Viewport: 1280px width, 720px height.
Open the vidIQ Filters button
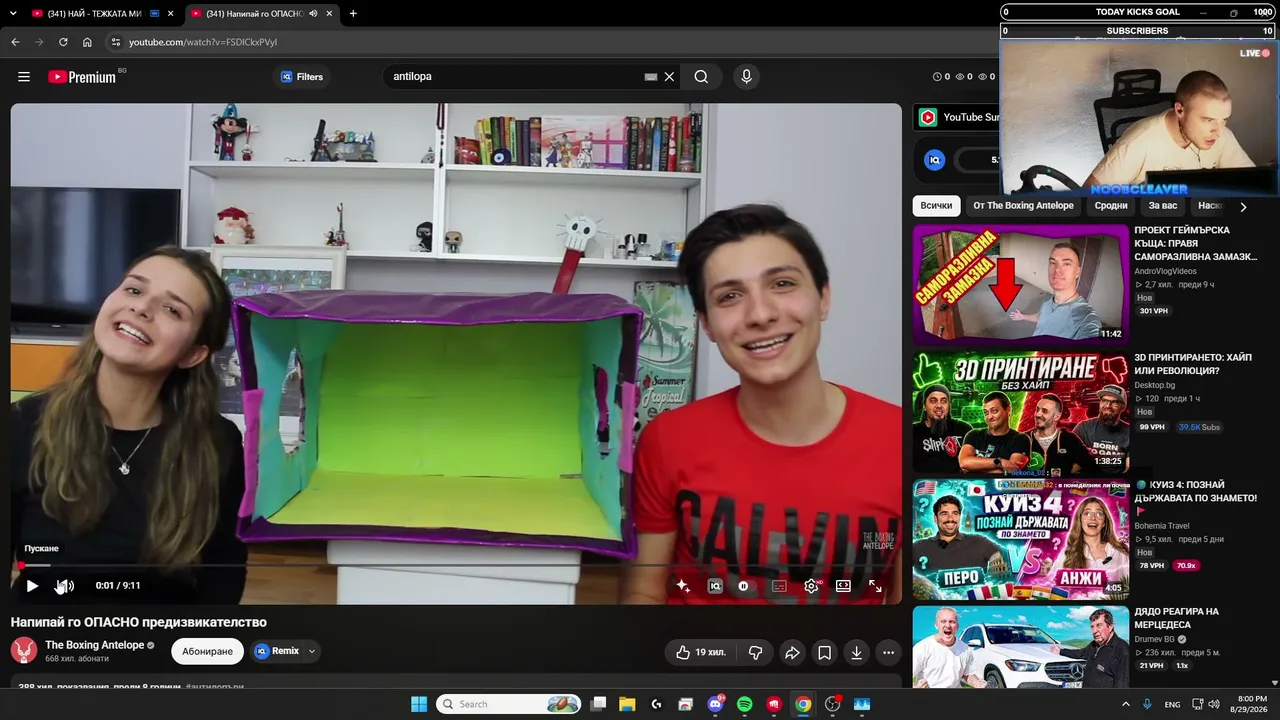(301, 77)
